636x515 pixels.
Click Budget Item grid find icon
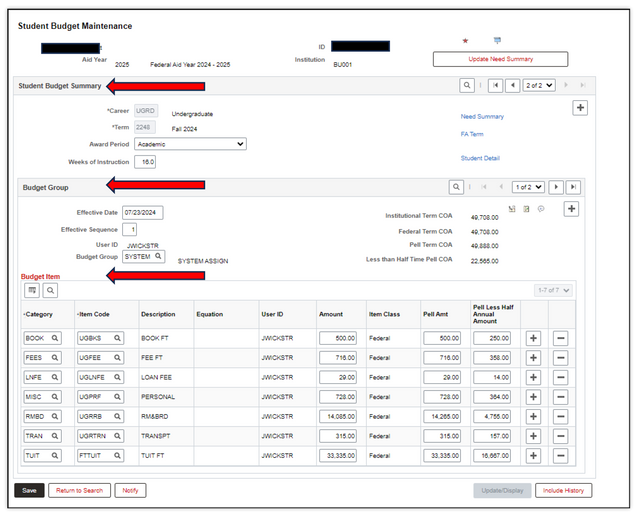(x=50, y=290)
